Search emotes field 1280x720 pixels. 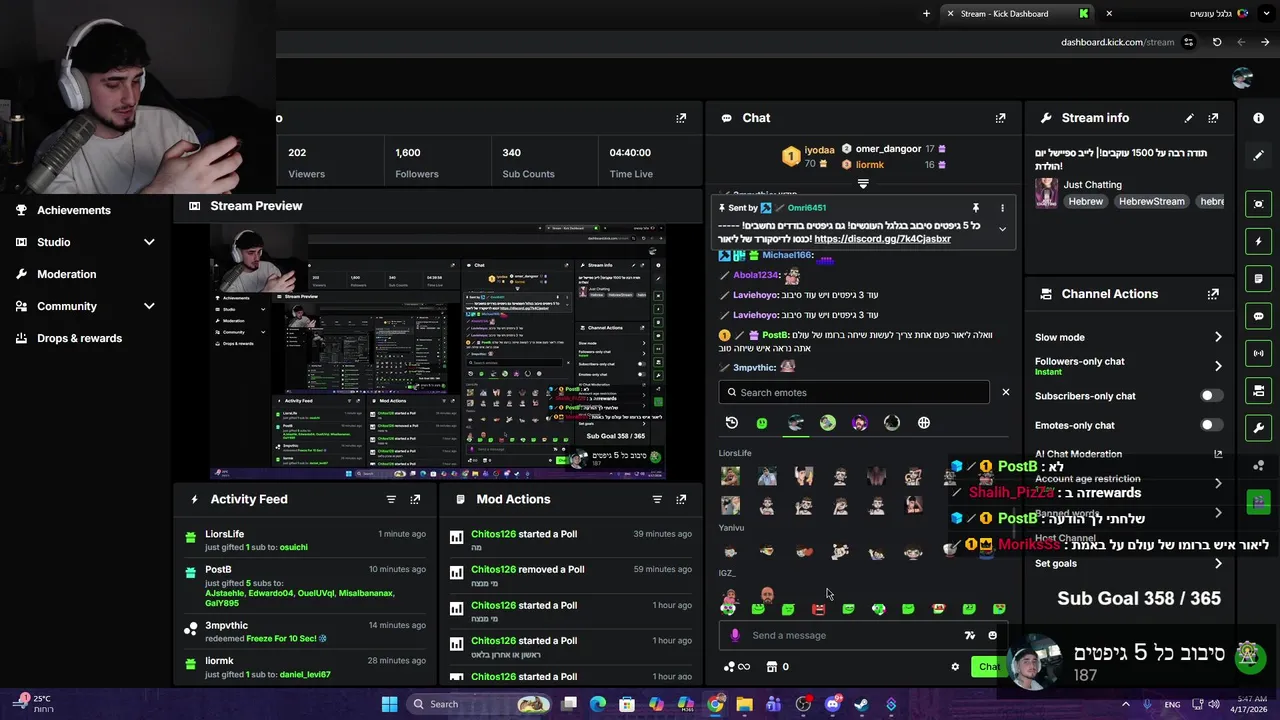click(x=854, y=392)
